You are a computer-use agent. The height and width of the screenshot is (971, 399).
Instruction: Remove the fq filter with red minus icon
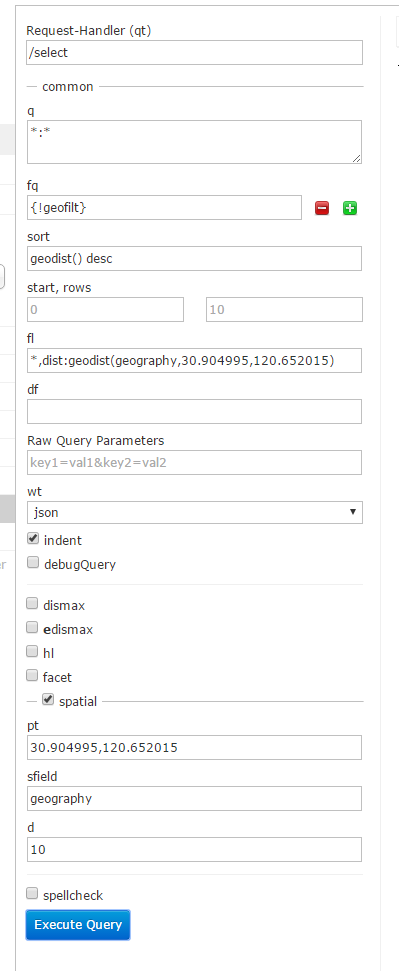pos(322,208)
